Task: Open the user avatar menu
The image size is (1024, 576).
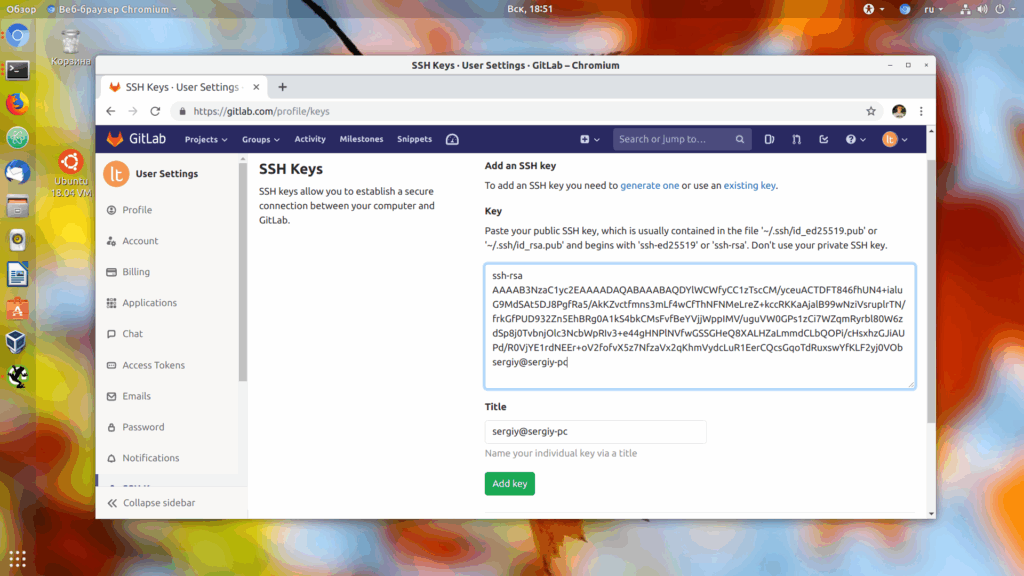Action: (x=895, y=139)
